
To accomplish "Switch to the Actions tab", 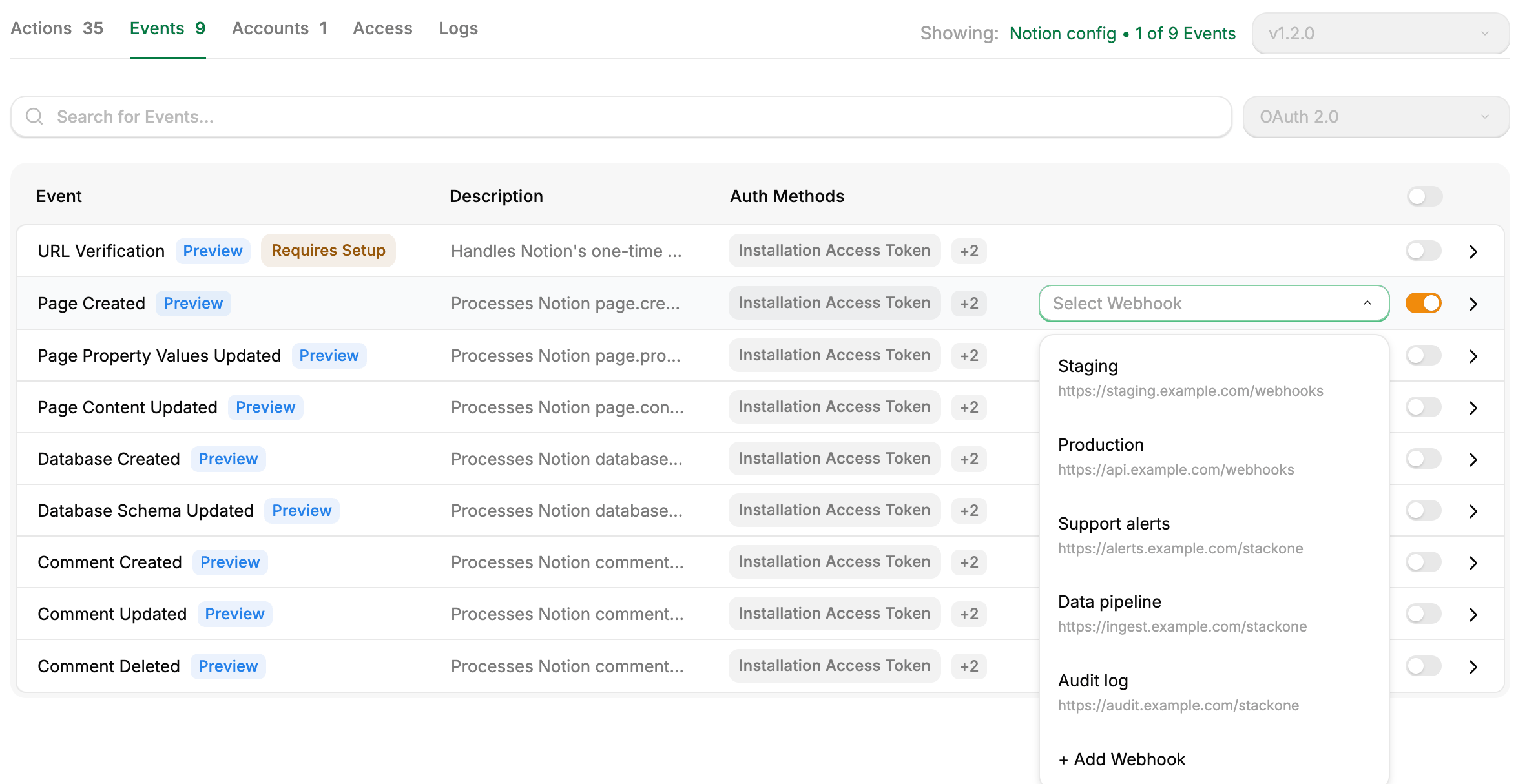I will tap(57, 28).
